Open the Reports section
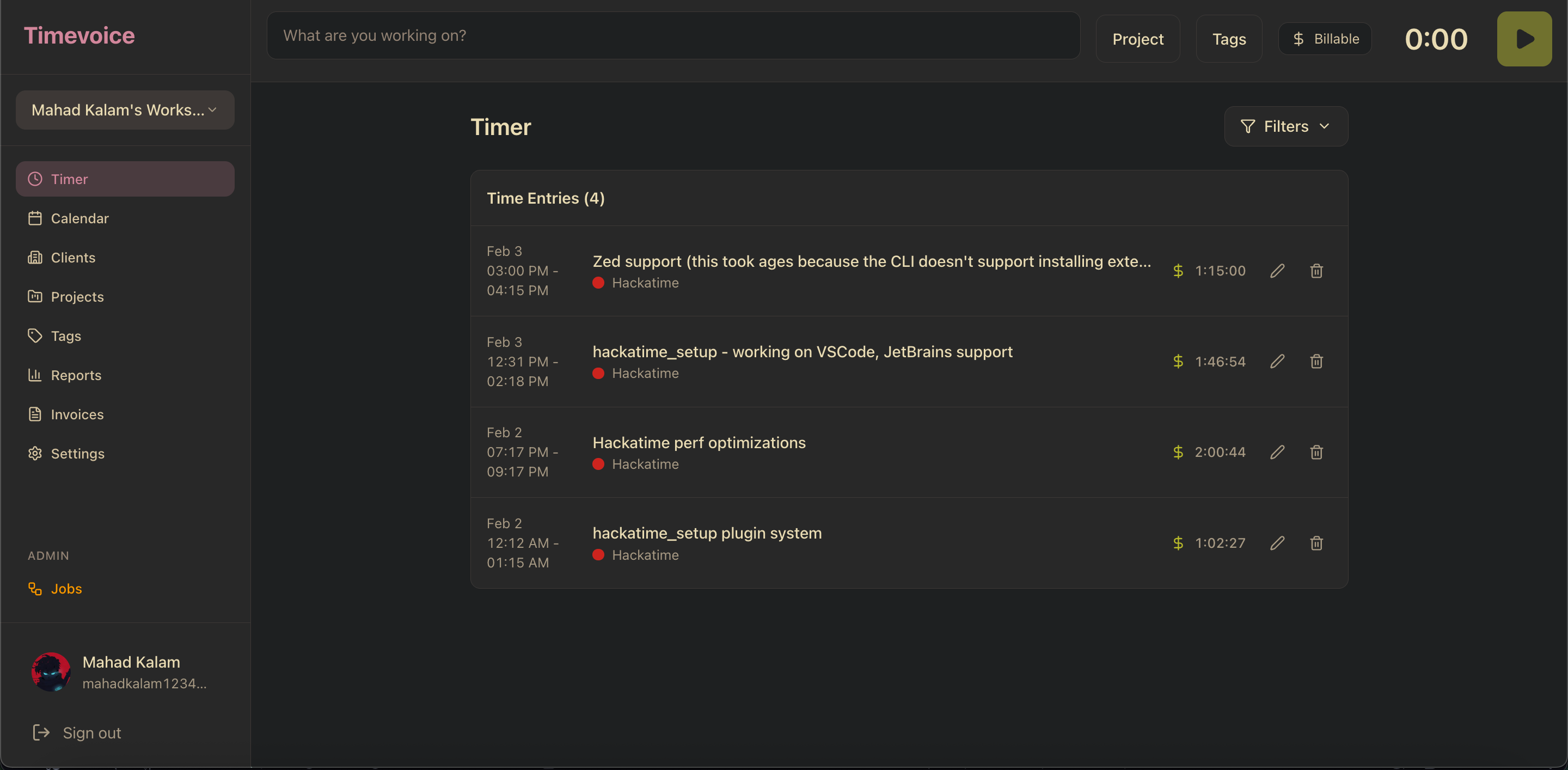The height and width of the screenshot is (770, 1568). (x=76, y=375)
